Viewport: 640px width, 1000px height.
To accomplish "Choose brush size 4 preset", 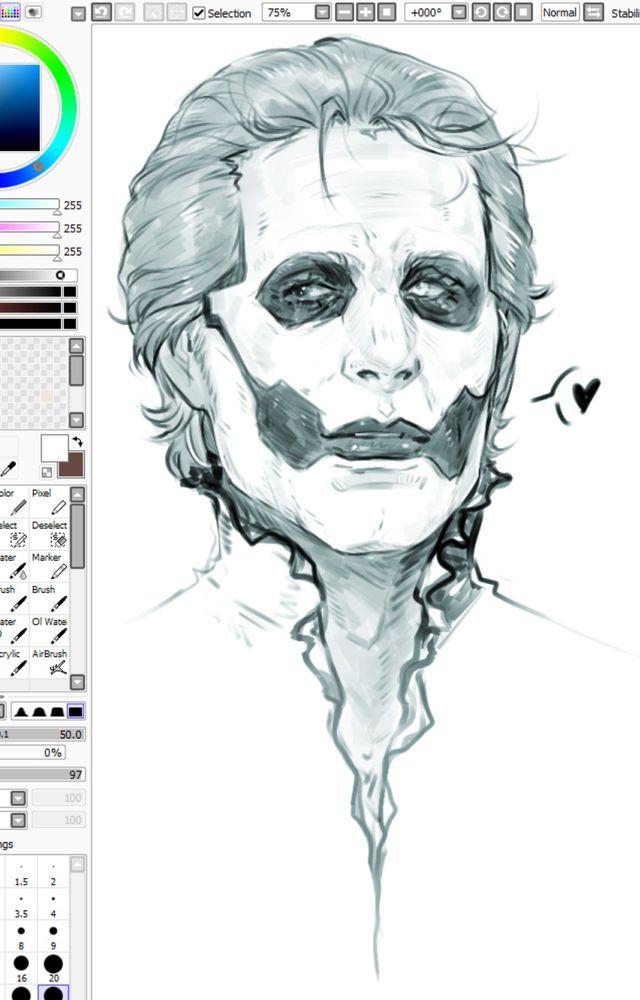I will click(x=53, y=906).
